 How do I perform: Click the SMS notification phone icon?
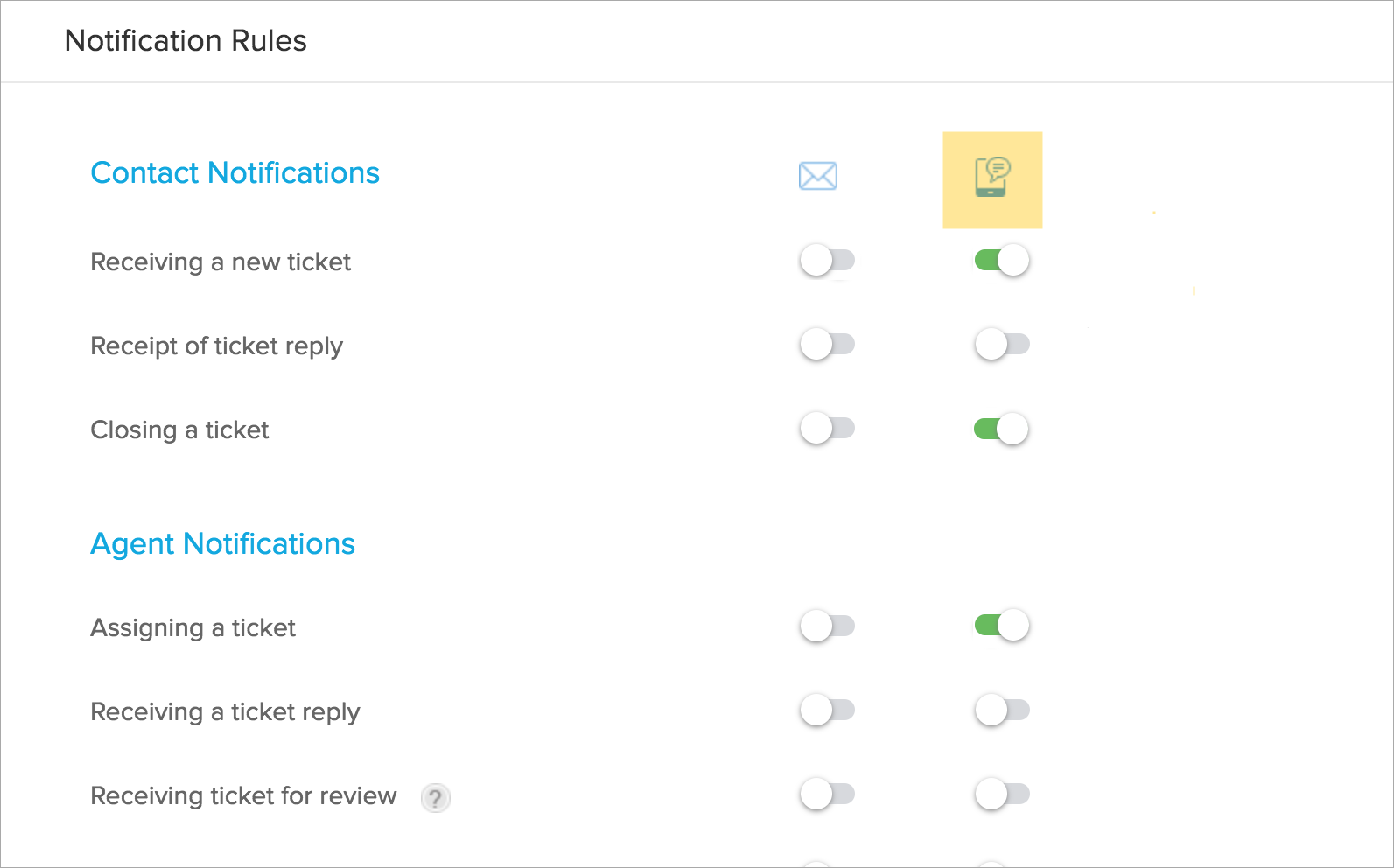[992, 178]
